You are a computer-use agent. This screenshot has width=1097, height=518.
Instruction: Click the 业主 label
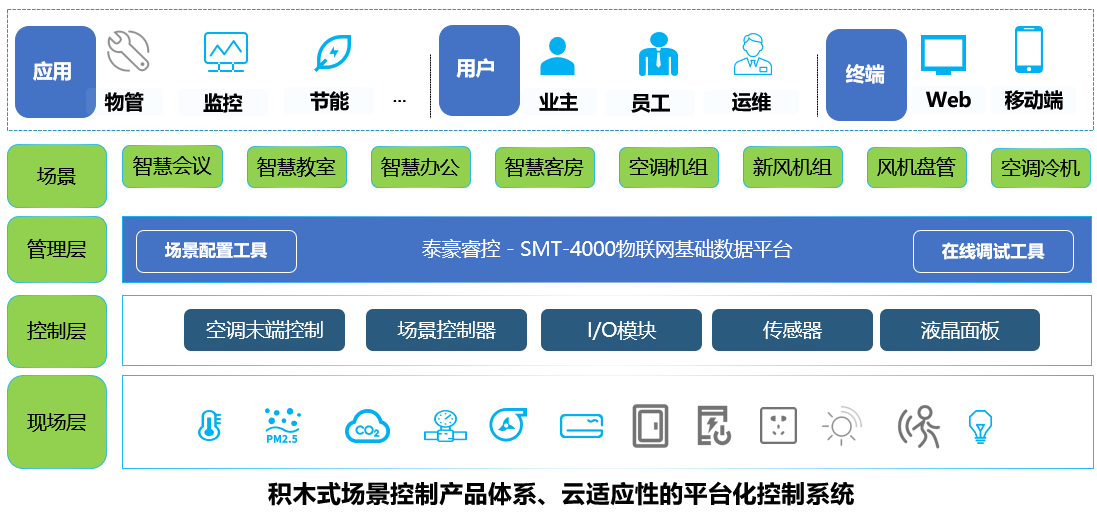(x=558, y=103)
